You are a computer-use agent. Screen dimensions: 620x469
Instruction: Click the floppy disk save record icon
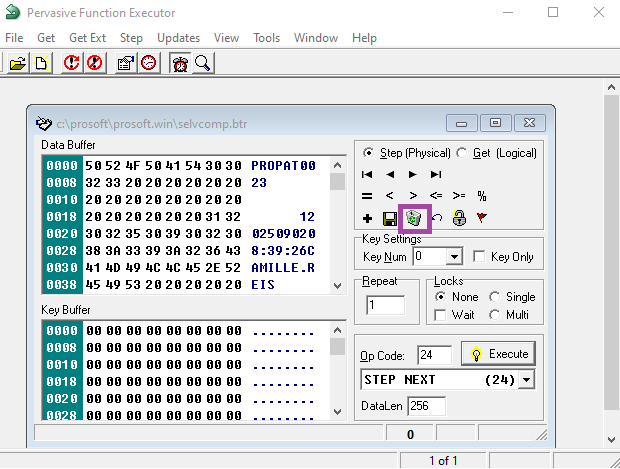[x=389, y=217]
